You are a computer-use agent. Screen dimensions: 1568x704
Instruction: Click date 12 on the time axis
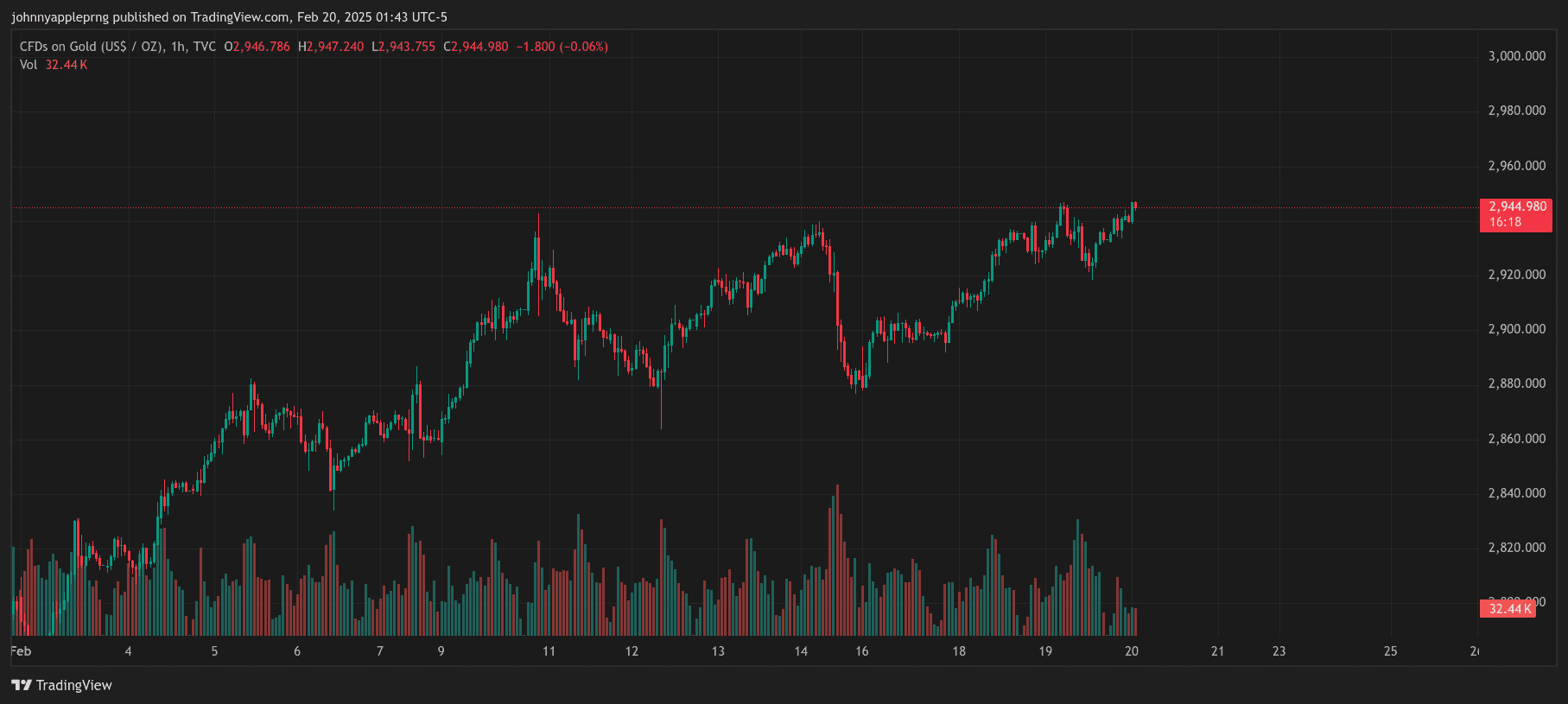pos(632,651)
